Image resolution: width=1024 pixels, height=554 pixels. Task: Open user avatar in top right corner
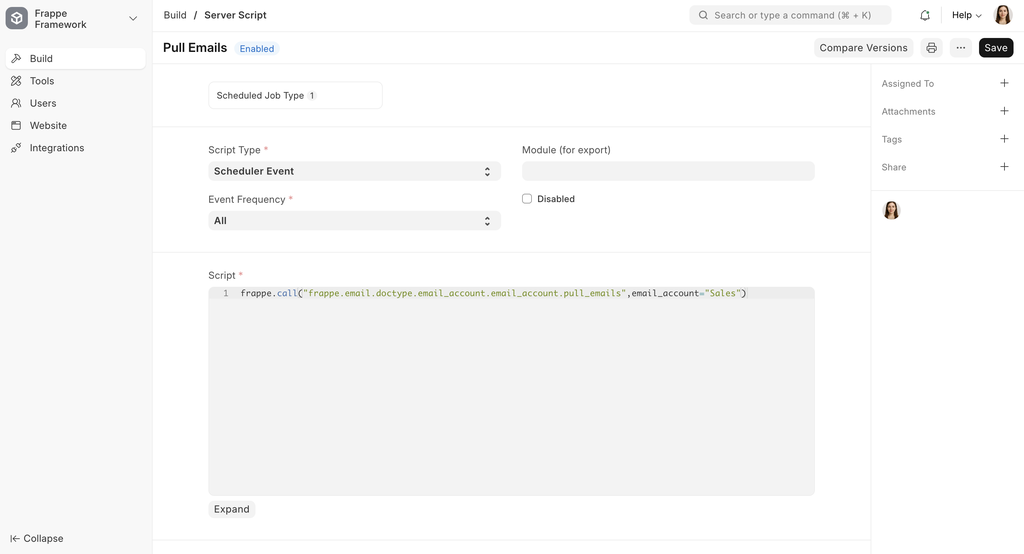(x=1002, y=16)
